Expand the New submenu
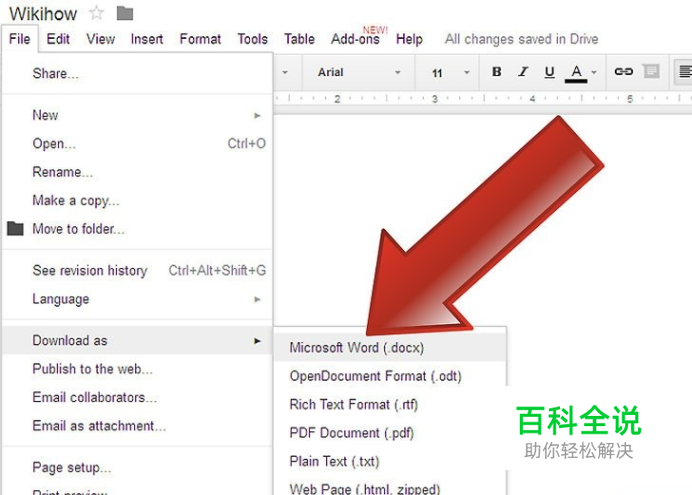 [138, 115]
